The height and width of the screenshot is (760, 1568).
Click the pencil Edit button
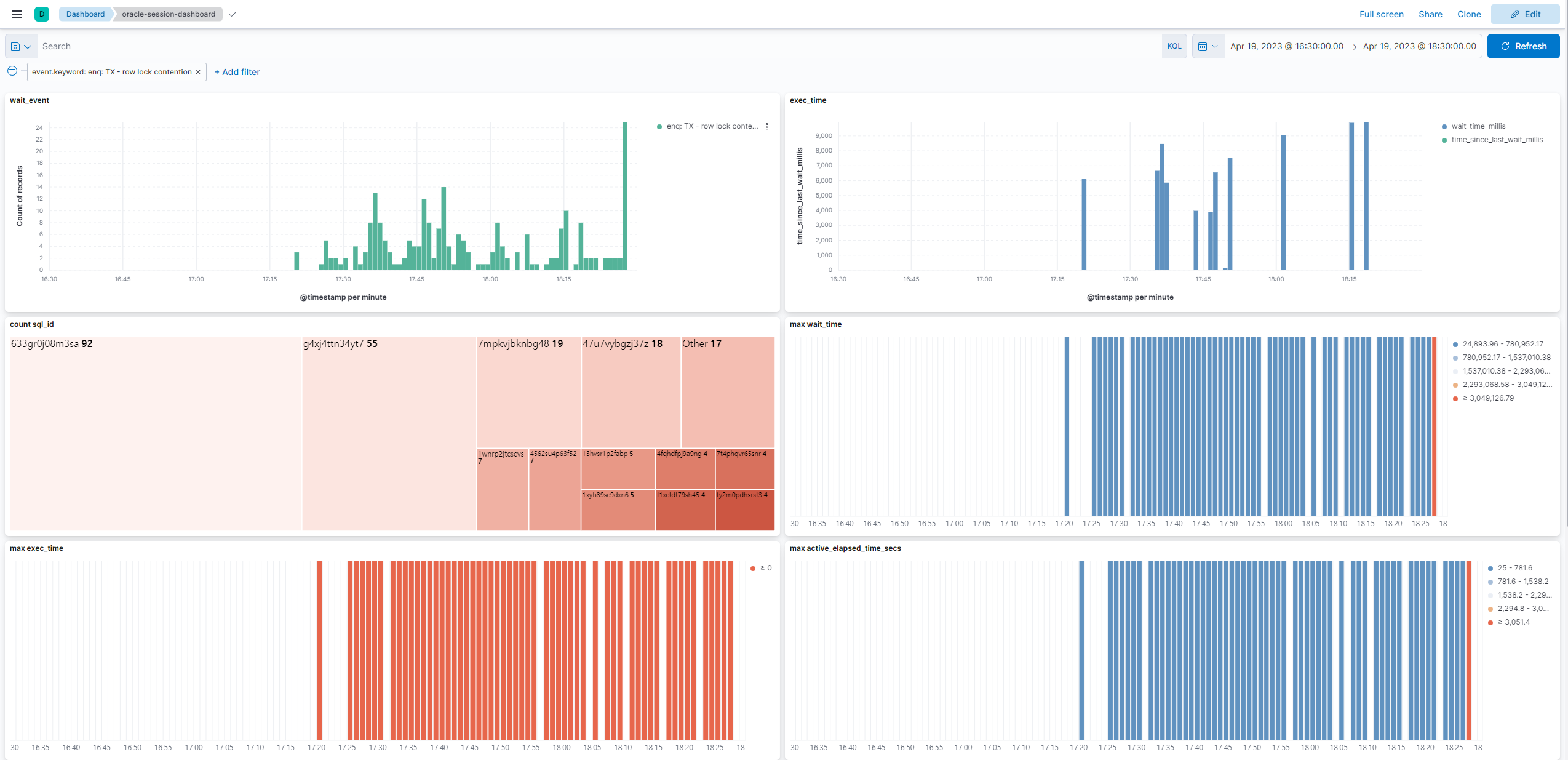click(1525, 14)
